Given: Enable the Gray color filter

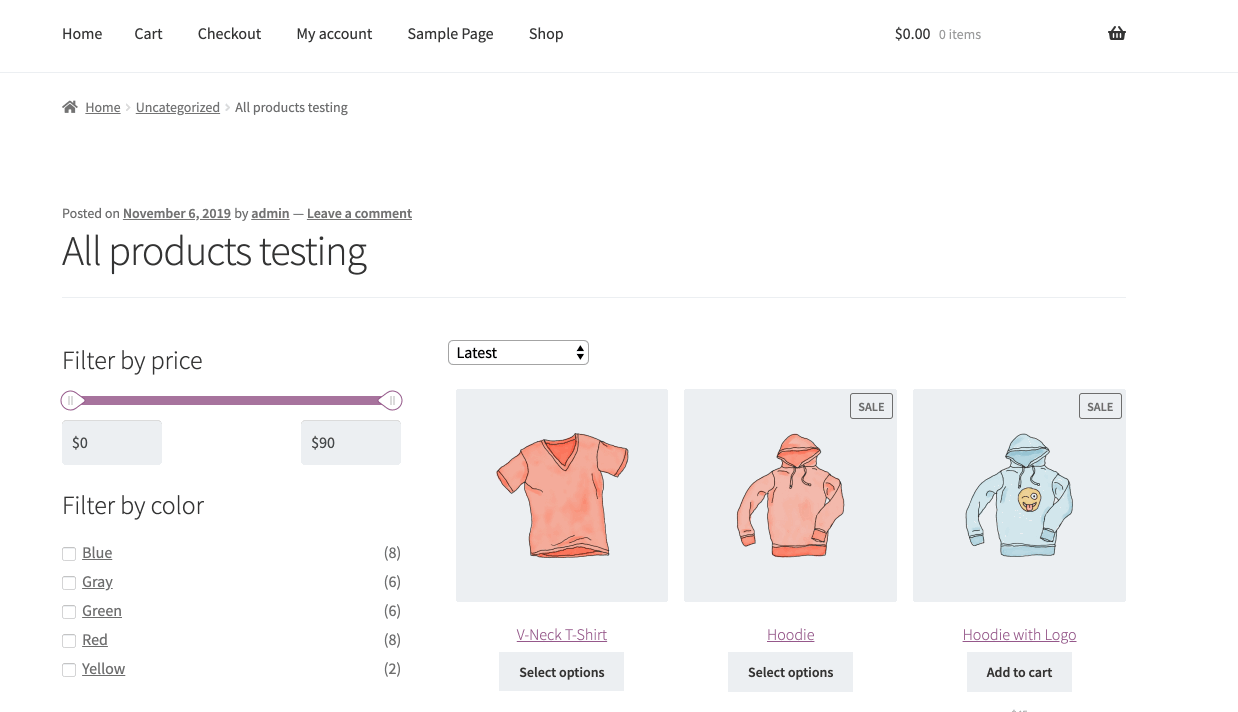Looking at the screenshot, I should point(69,582).
